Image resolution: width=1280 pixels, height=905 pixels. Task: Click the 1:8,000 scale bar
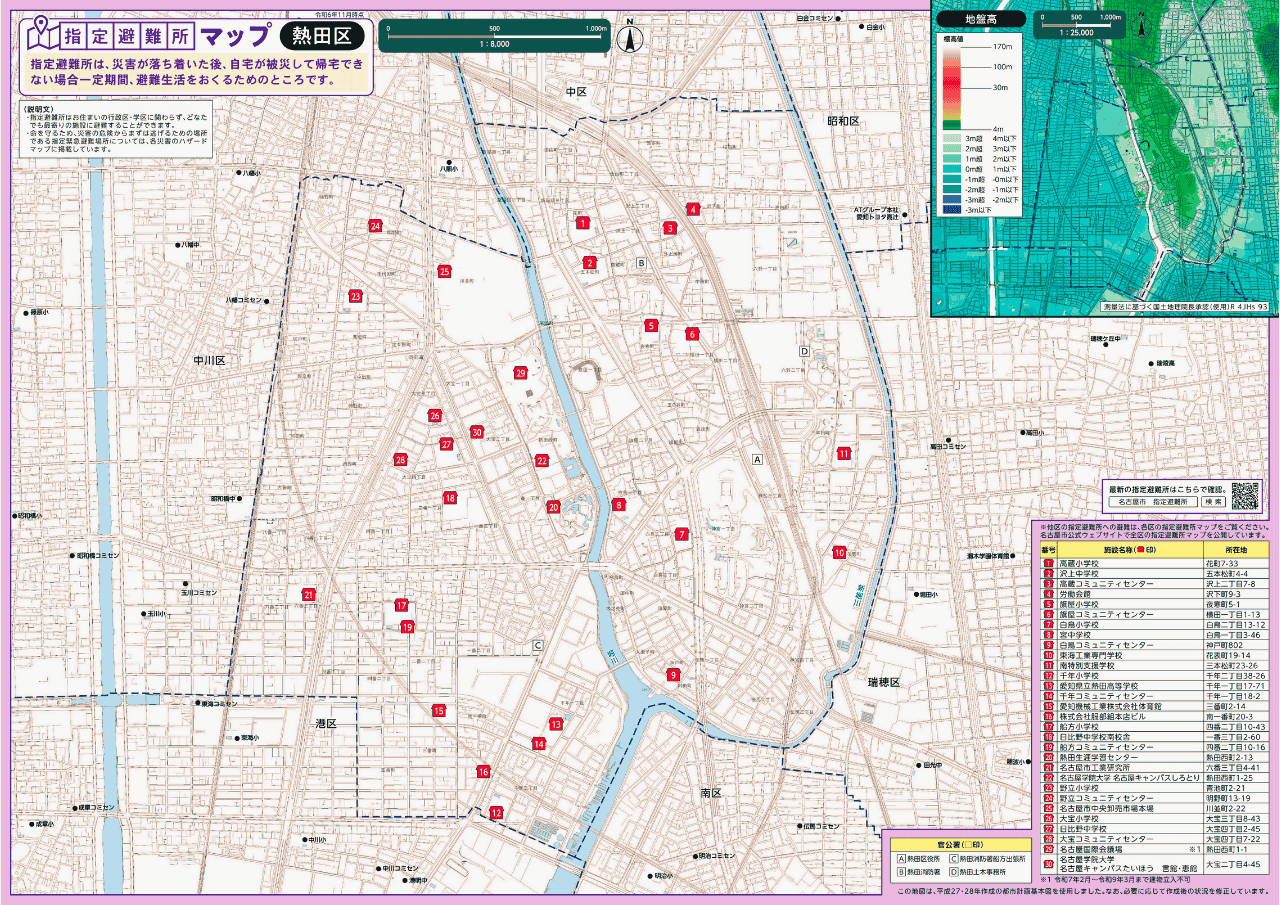pos(497,34)
